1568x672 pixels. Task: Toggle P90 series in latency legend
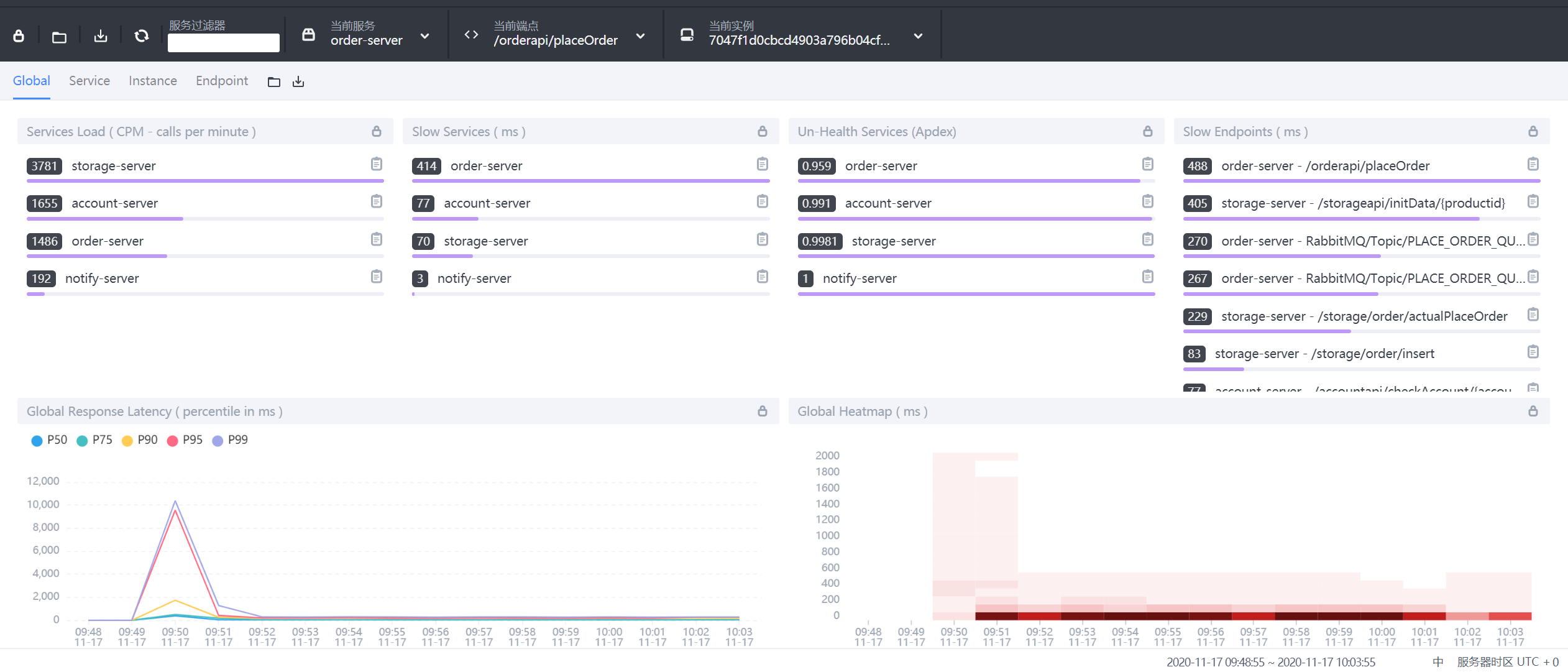[140, 440]
